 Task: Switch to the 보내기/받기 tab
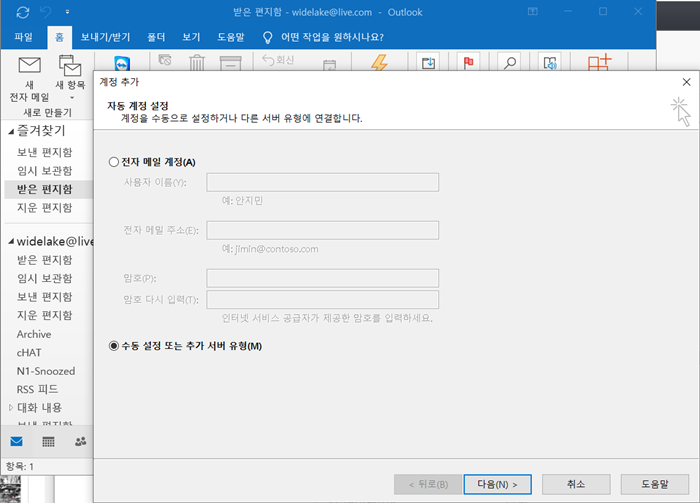coord(105,37)
